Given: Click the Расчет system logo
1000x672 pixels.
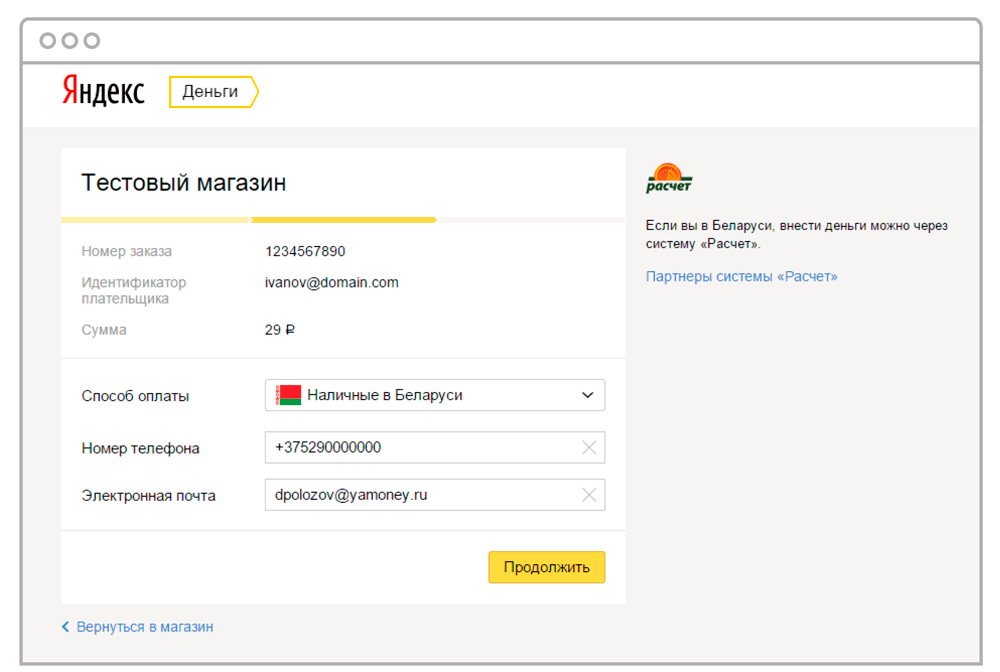Looking at the screenshot, I should tap(668, 178).
